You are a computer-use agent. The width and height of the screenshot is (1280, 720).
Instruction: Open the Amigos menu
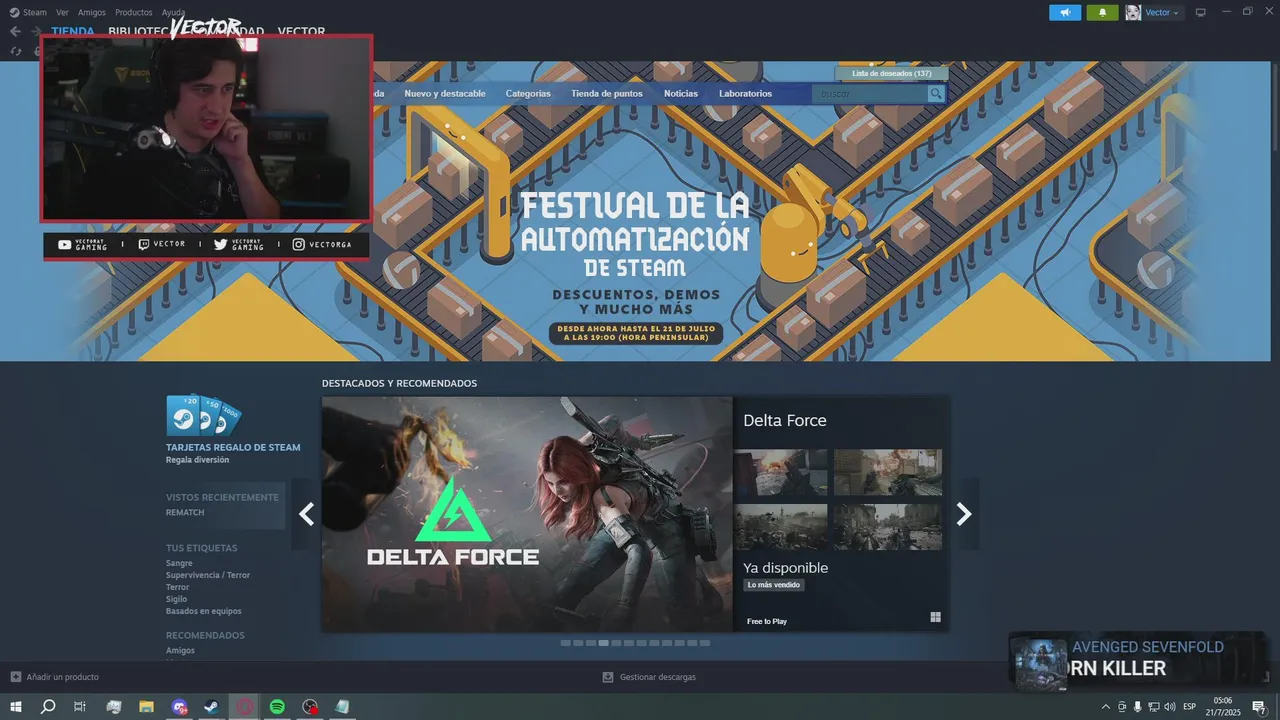point(92,12)
